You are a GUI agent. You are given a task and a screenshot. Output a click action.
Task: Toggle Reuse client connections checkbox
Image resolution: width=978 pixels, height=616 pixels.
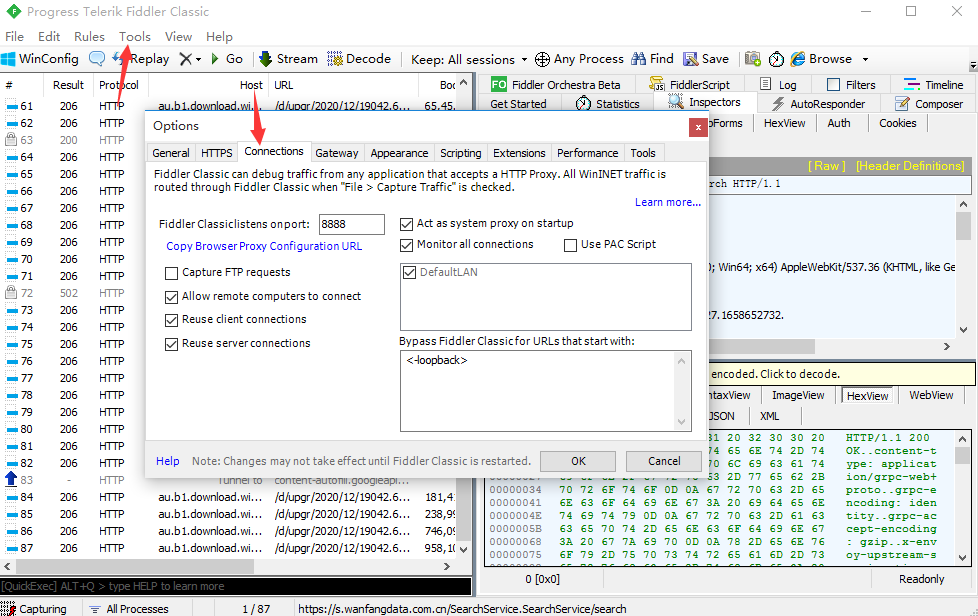(172, 320)
